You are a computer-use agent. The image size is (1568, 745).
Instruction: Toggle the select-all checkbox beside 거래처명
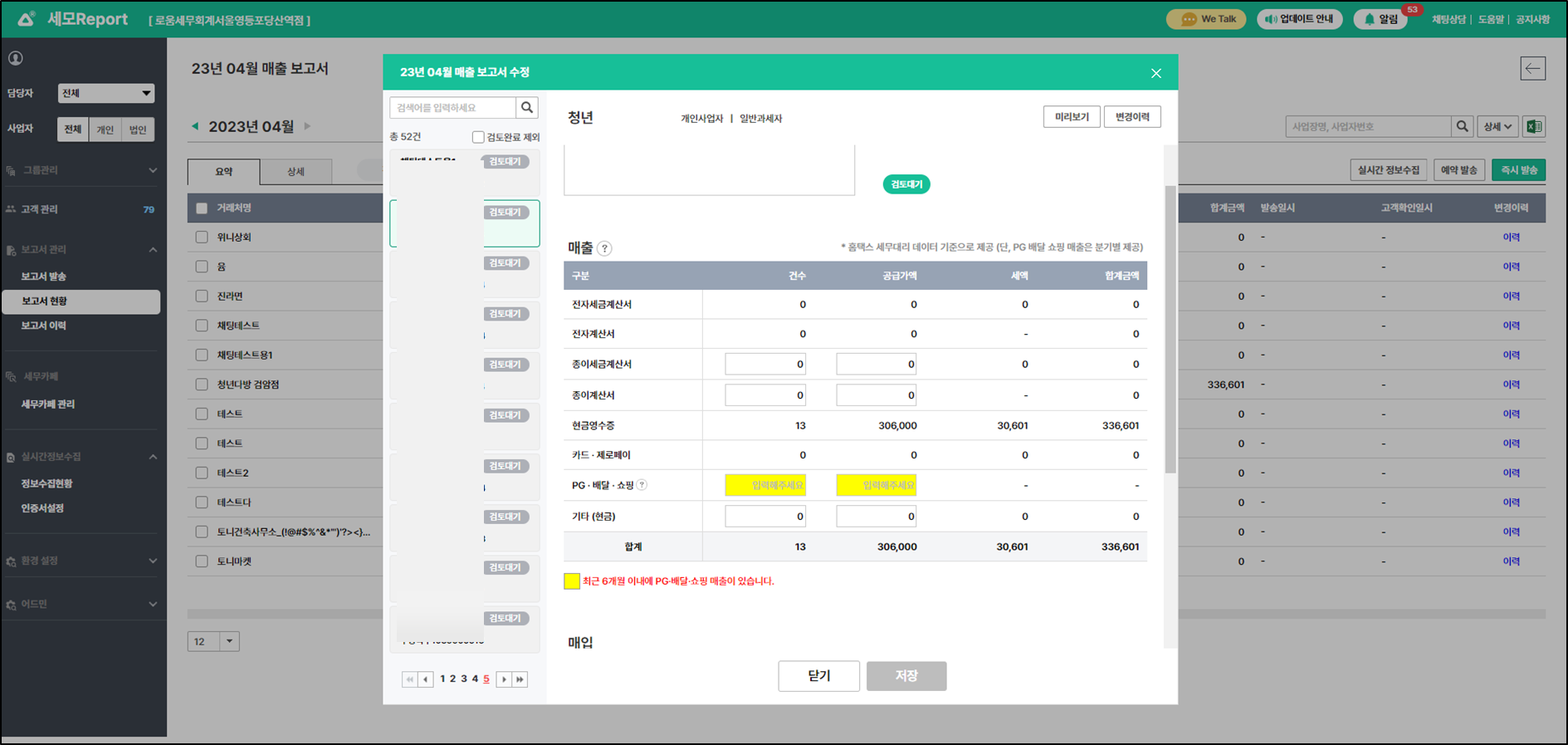point(202,208)
